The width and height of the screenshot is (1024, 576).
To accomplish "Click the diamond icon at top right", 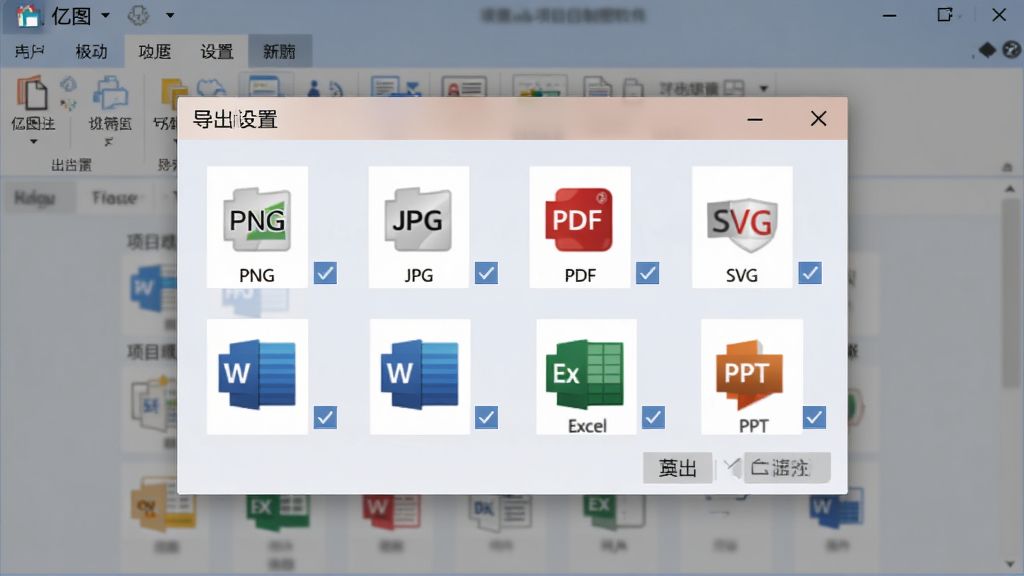I will tap(987, 50).
